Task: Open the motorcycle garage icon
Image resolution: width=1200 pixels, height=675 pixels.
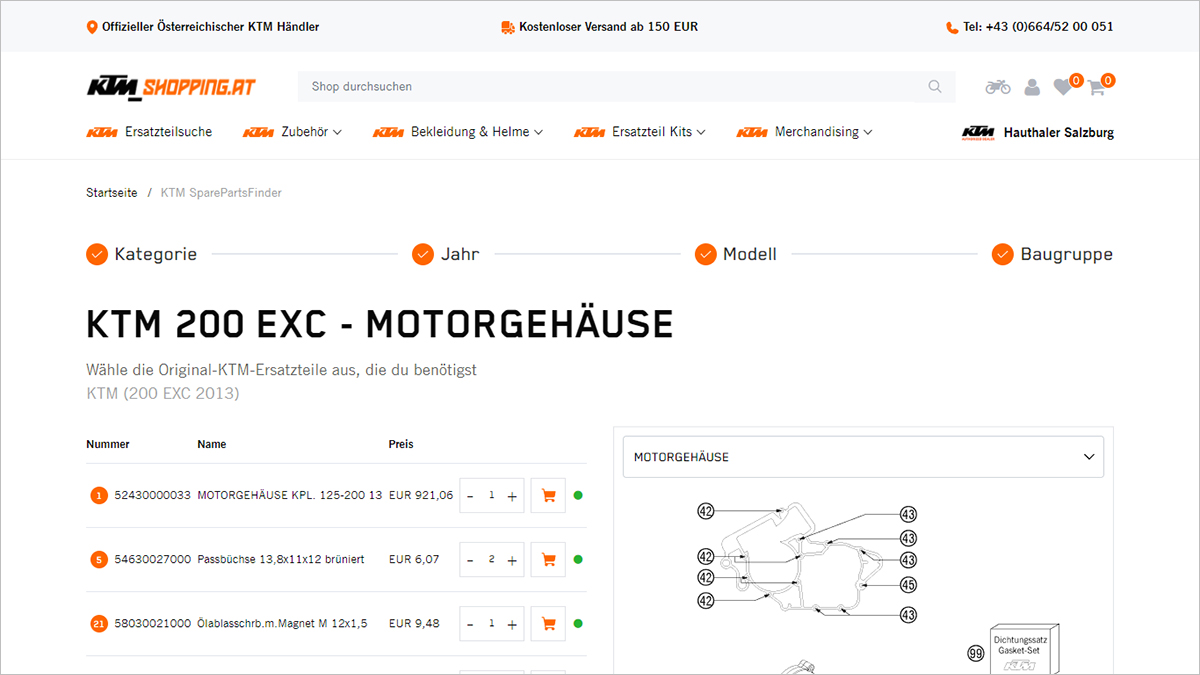Action: coord(998,87)
